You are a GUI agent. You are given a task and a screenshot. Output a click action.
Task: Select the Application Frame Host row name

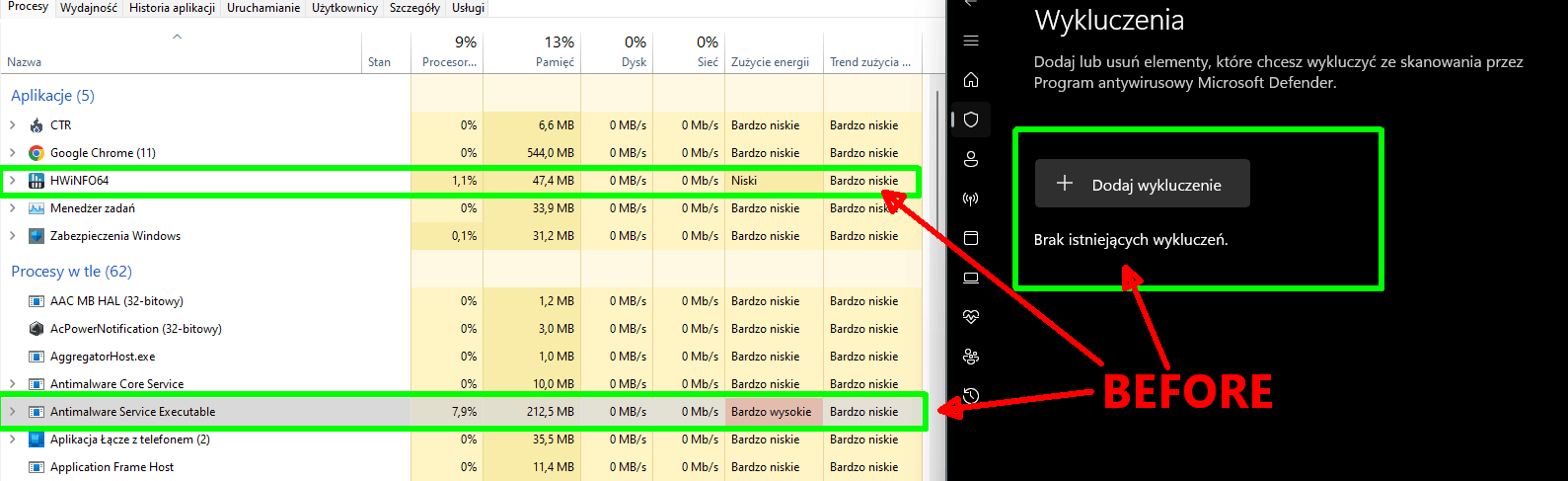pyautogui.click(x=112, y=467)
